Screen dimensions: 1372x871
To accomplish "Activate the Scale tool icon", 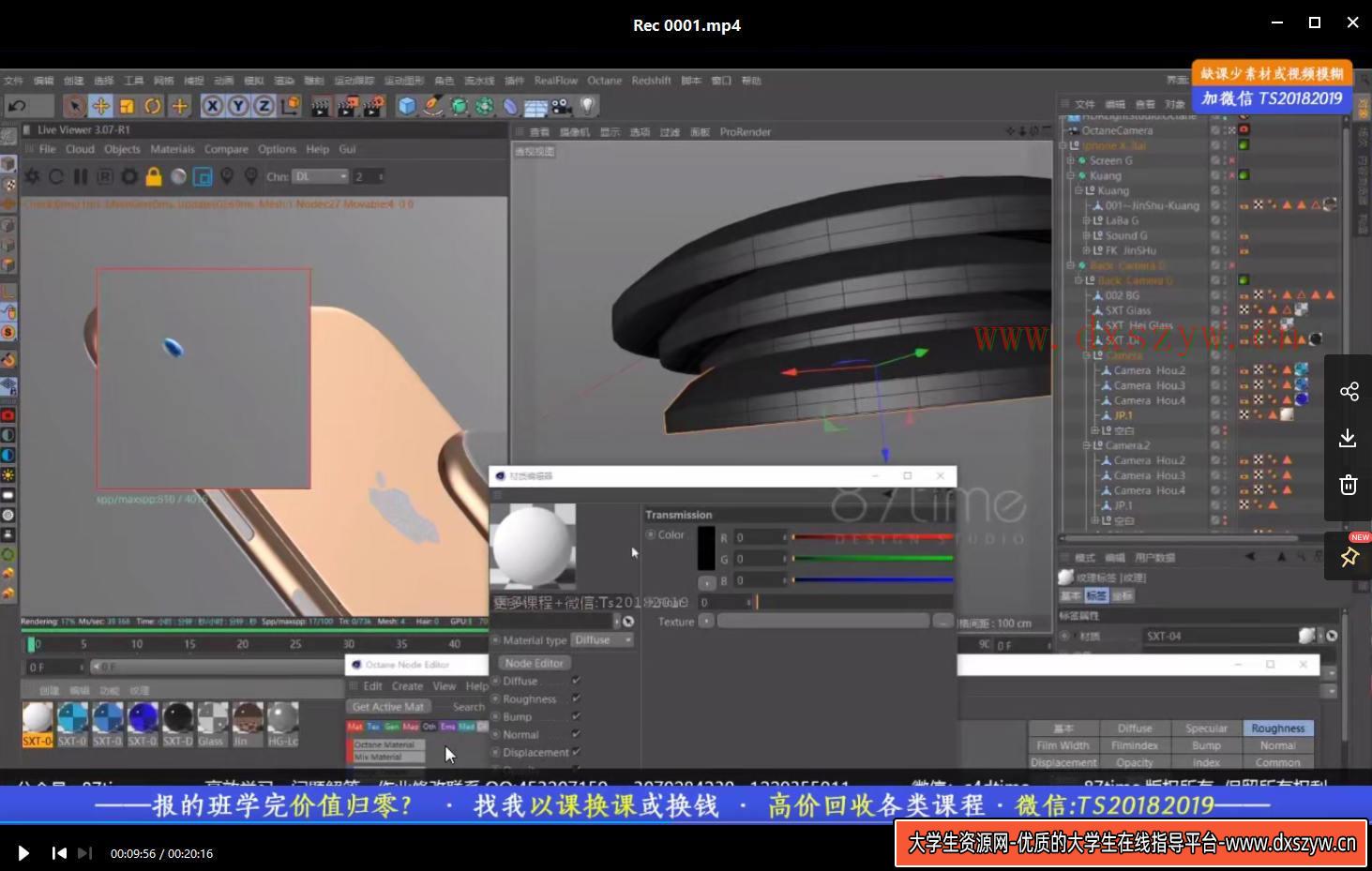I will [127, 106].
